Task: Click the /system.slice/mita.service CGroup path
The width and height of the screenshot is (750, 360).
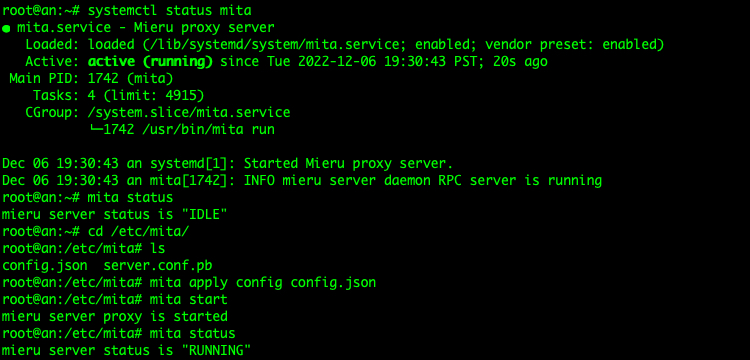Action: pyautogui.click(x=189, y=113)
